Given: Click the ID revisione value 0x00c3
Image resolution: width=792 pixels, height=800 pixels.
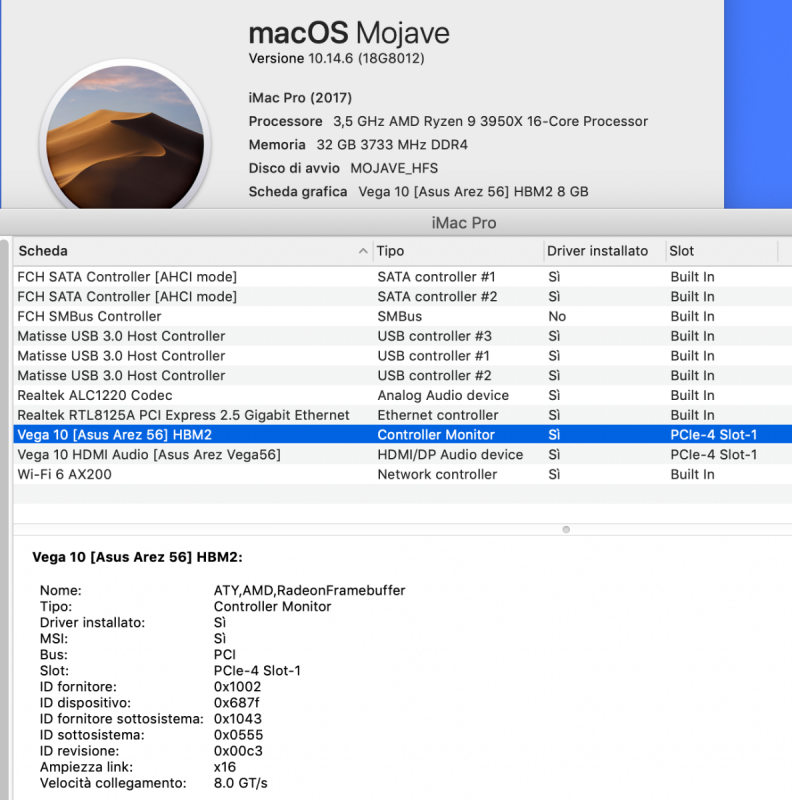Looking at the screenshot, I should [238, 751].
